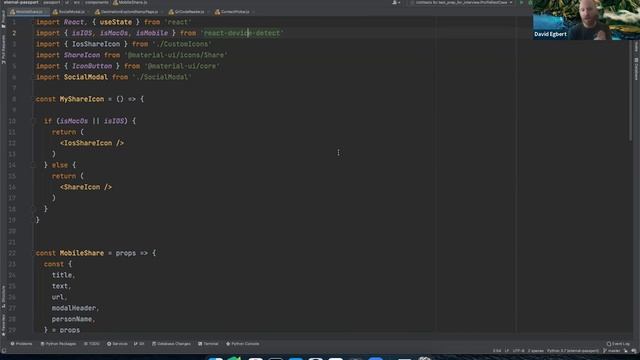Open the Event Log

pos(618,344)
